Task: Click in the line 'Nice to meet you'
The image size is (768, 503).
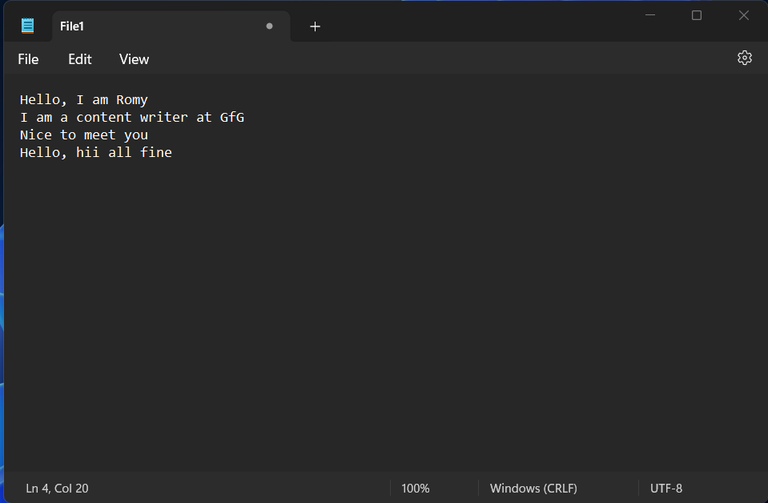Action: (84, 135)
